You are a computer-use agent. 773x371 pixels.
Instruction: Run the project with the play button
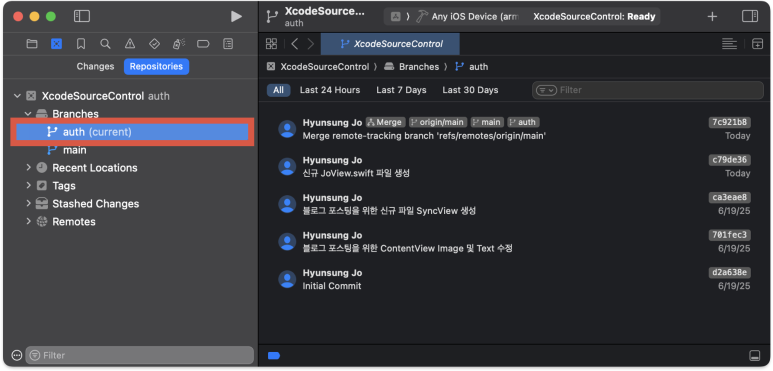pyautogui.click(x=236, y=16)
